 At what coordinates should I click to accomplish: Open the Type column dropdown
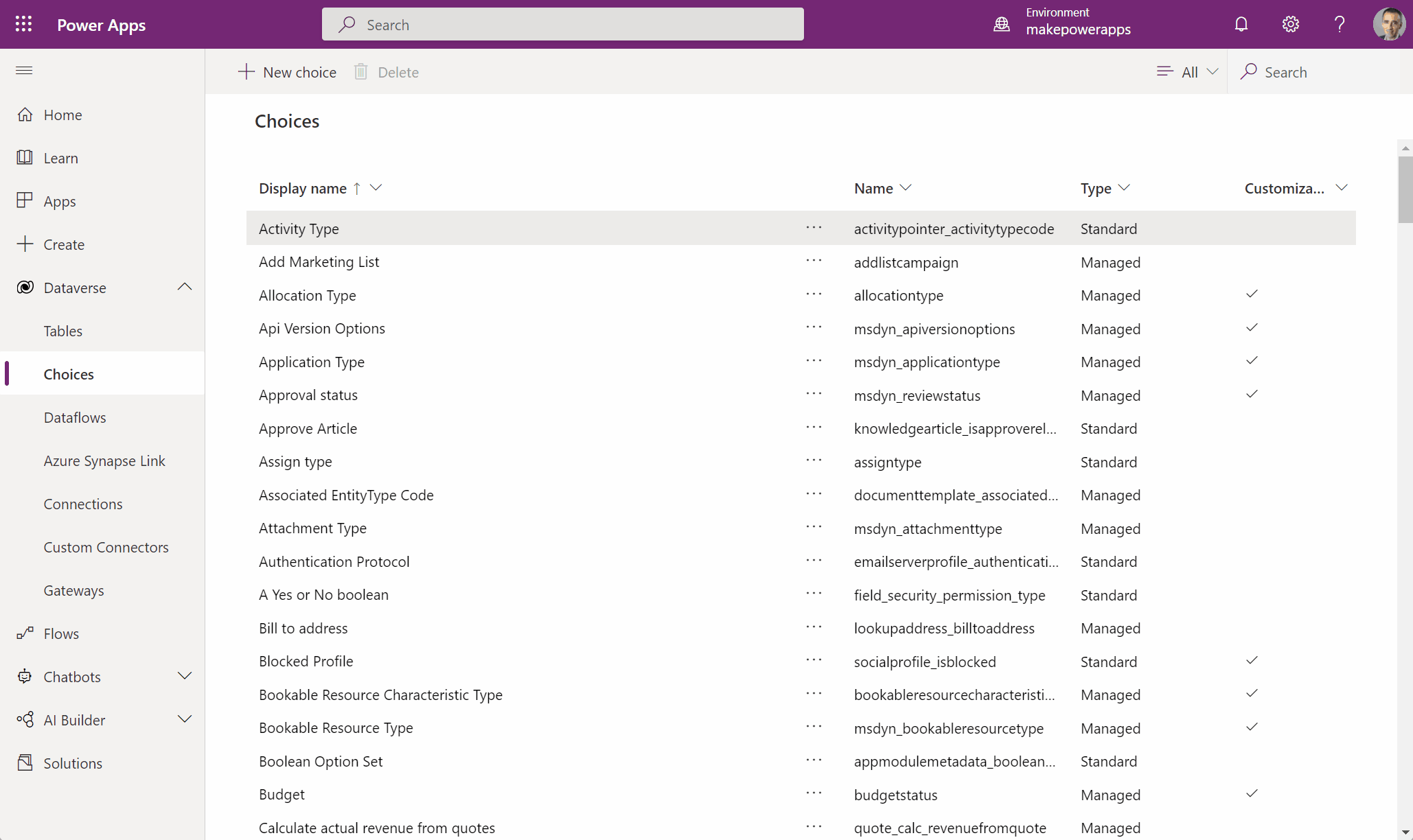1124,188
